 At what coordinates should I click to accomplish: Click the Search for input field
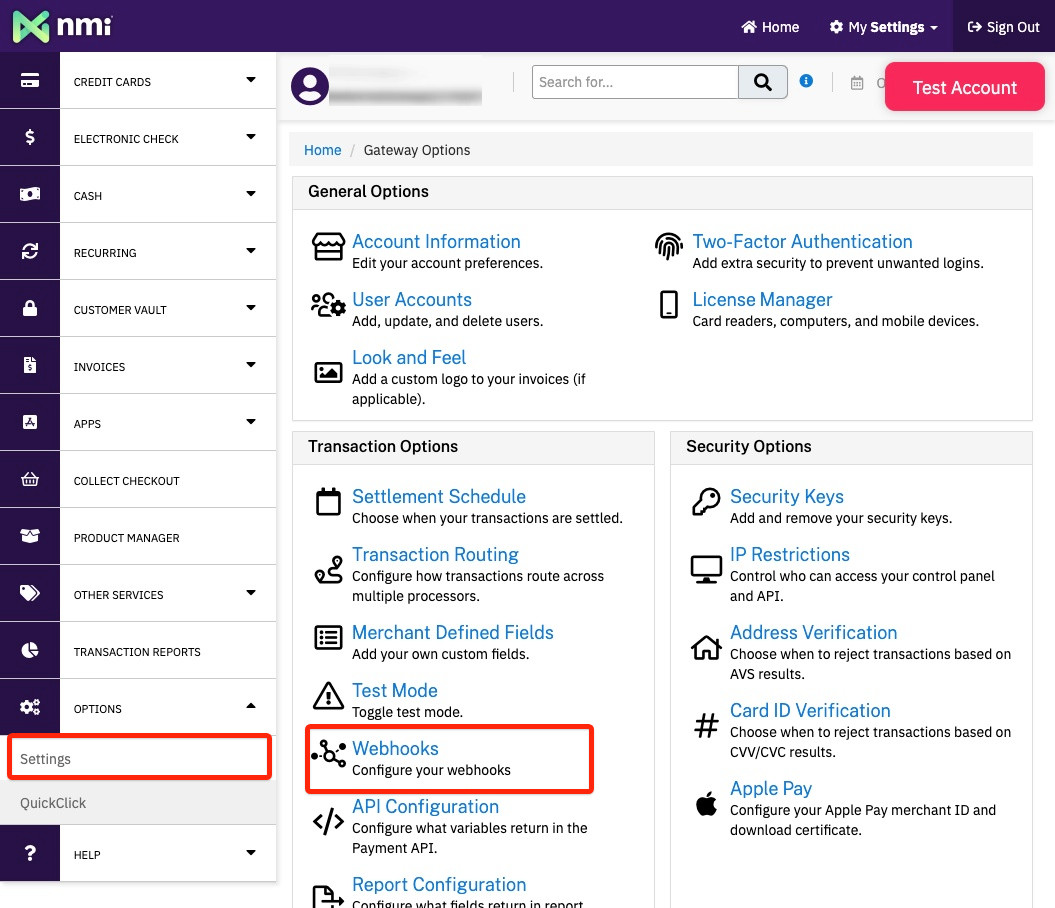point(634,82)
